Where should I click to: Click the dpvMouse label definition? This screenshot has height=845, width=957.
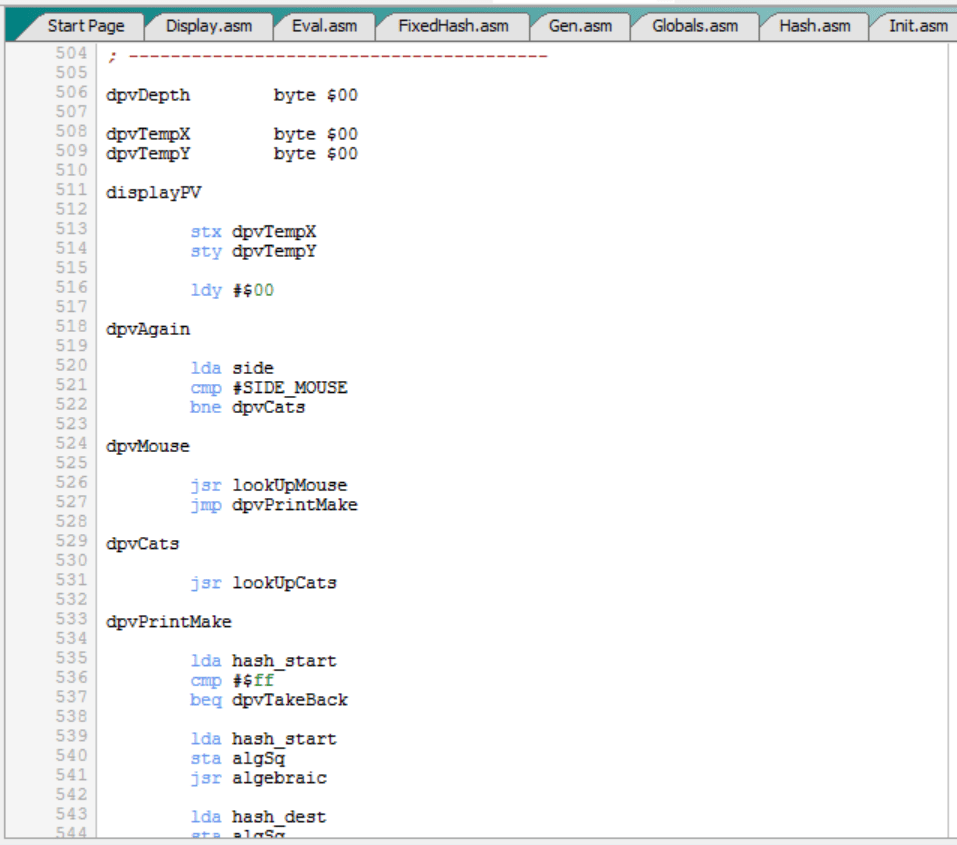[x=147, y=446]
